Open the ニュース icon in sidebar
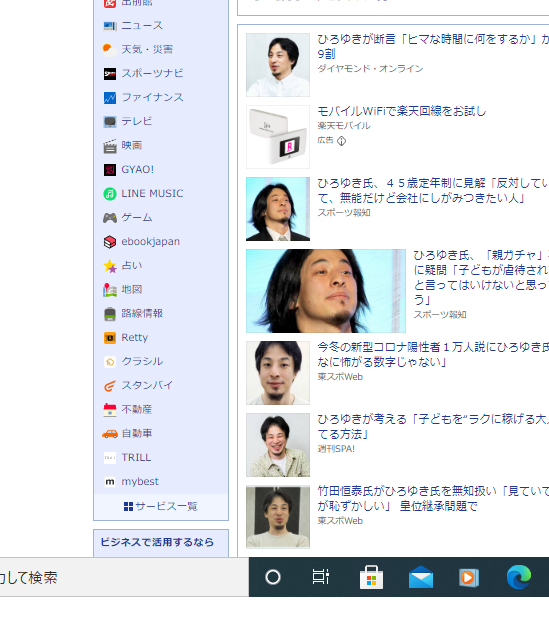The height and width of the screenshot is (641, 549). 110,26
